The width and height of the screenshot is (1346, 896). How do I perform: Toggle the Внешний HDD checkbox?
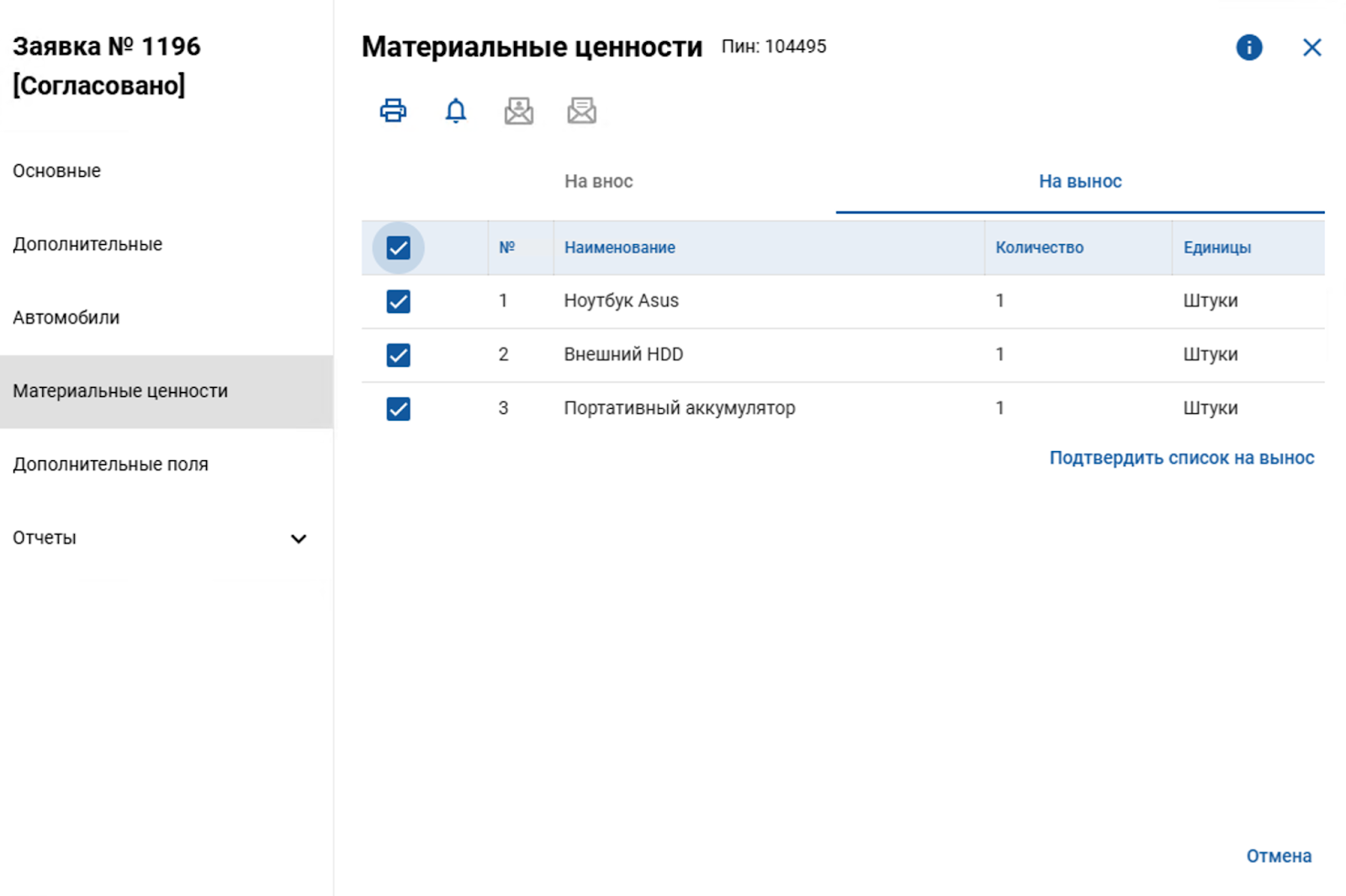(397, 355)
